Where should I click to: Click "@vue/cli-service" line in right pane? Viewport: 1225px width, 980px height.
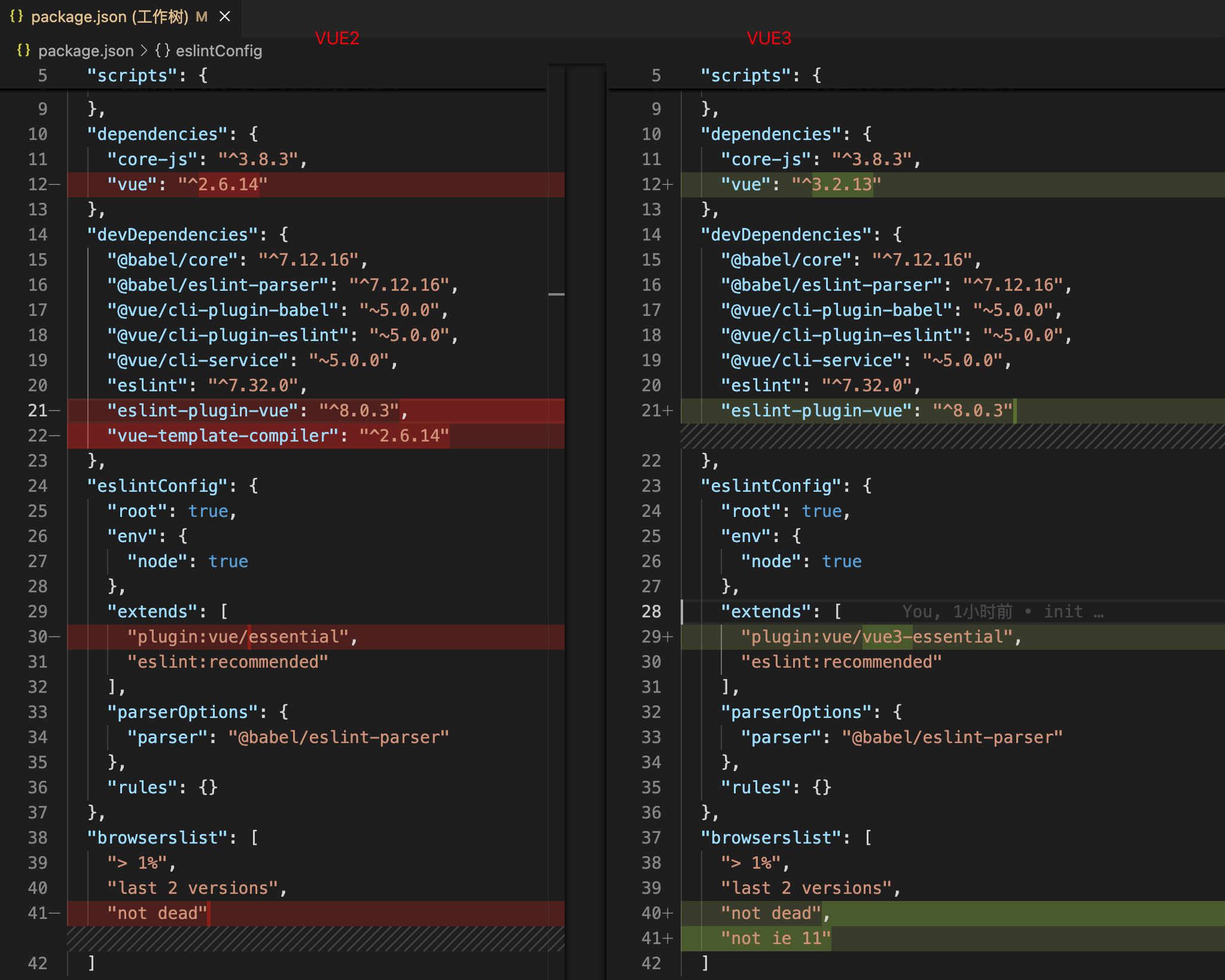coord(866,360)
